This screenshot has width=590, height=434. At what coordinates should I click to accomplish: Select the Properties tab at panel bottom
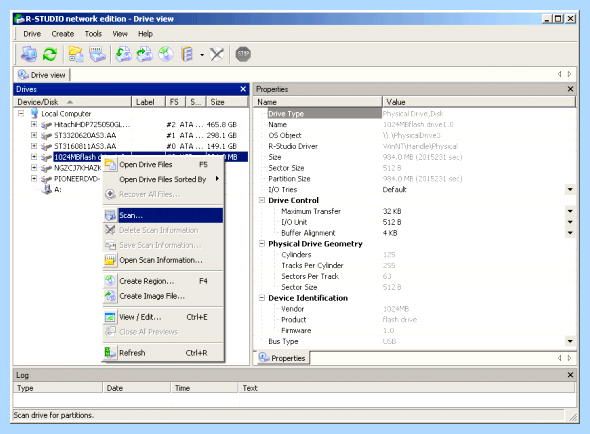coord(283,358)
